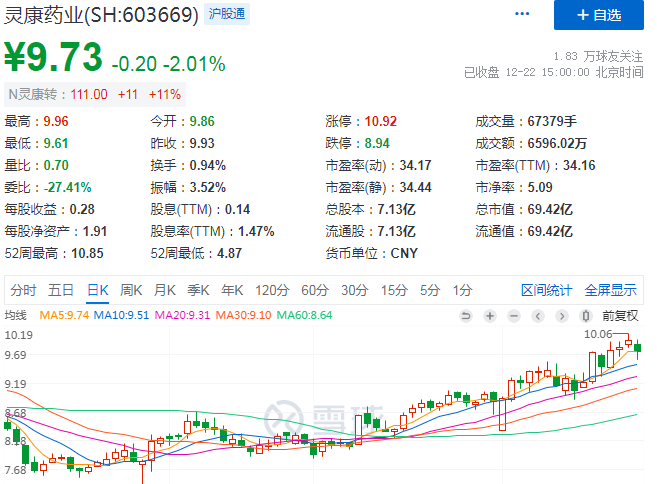The width and height of the screenshot is (657, 484).
Task: Click the 52周最低 value 4.87
Action: tap(229, 254)
